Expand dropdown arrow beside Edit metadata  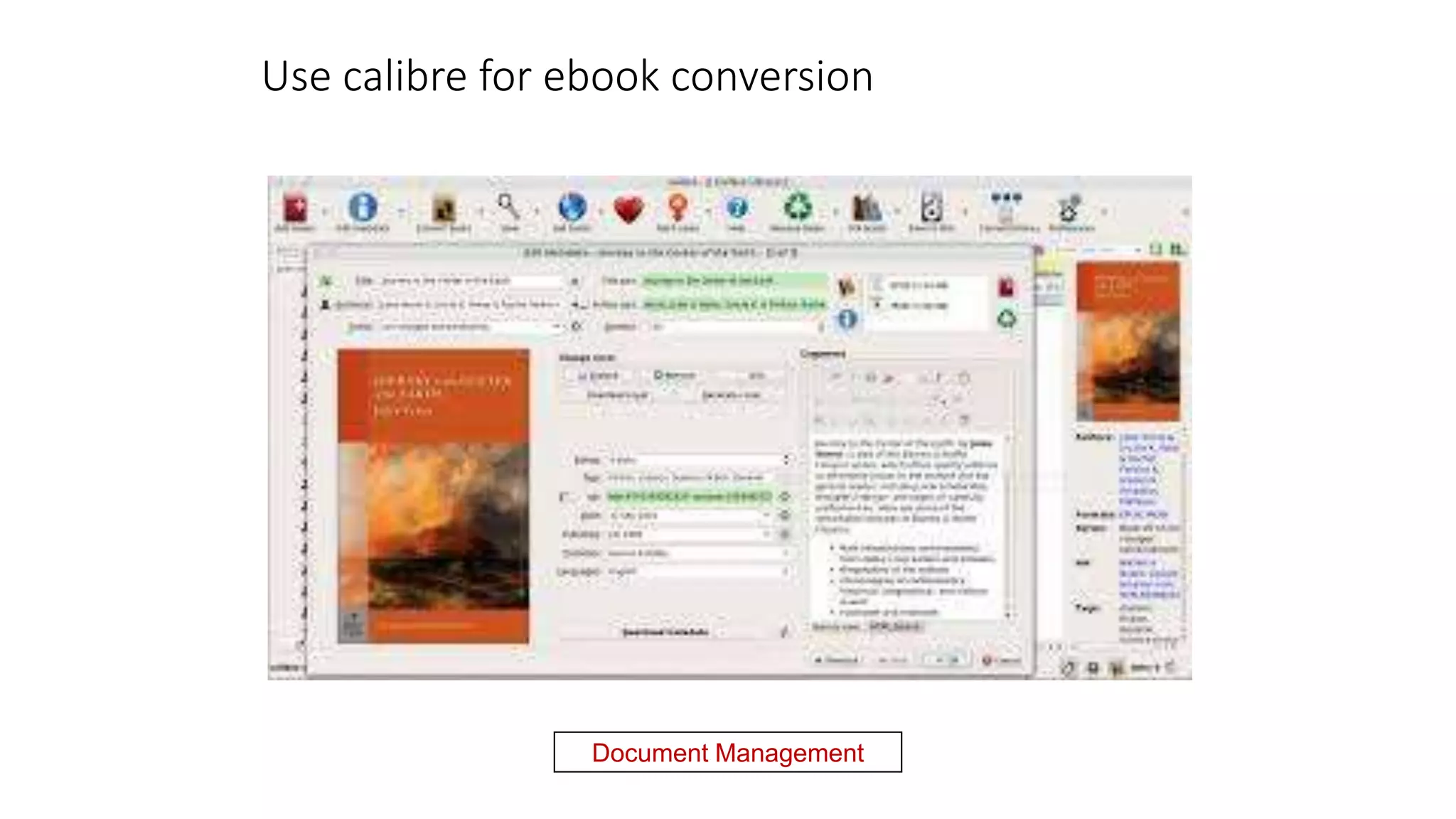pos(401,212)
